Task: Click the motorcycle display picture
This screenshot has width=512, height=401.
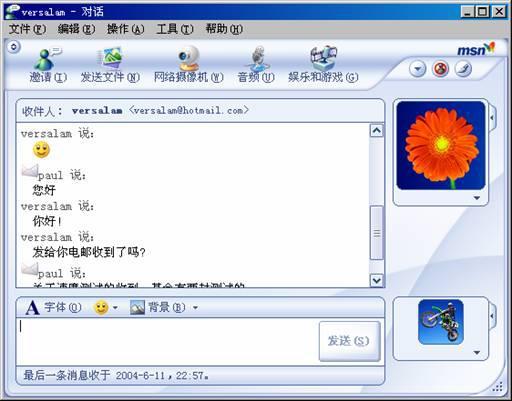Action: click(441, 322)
